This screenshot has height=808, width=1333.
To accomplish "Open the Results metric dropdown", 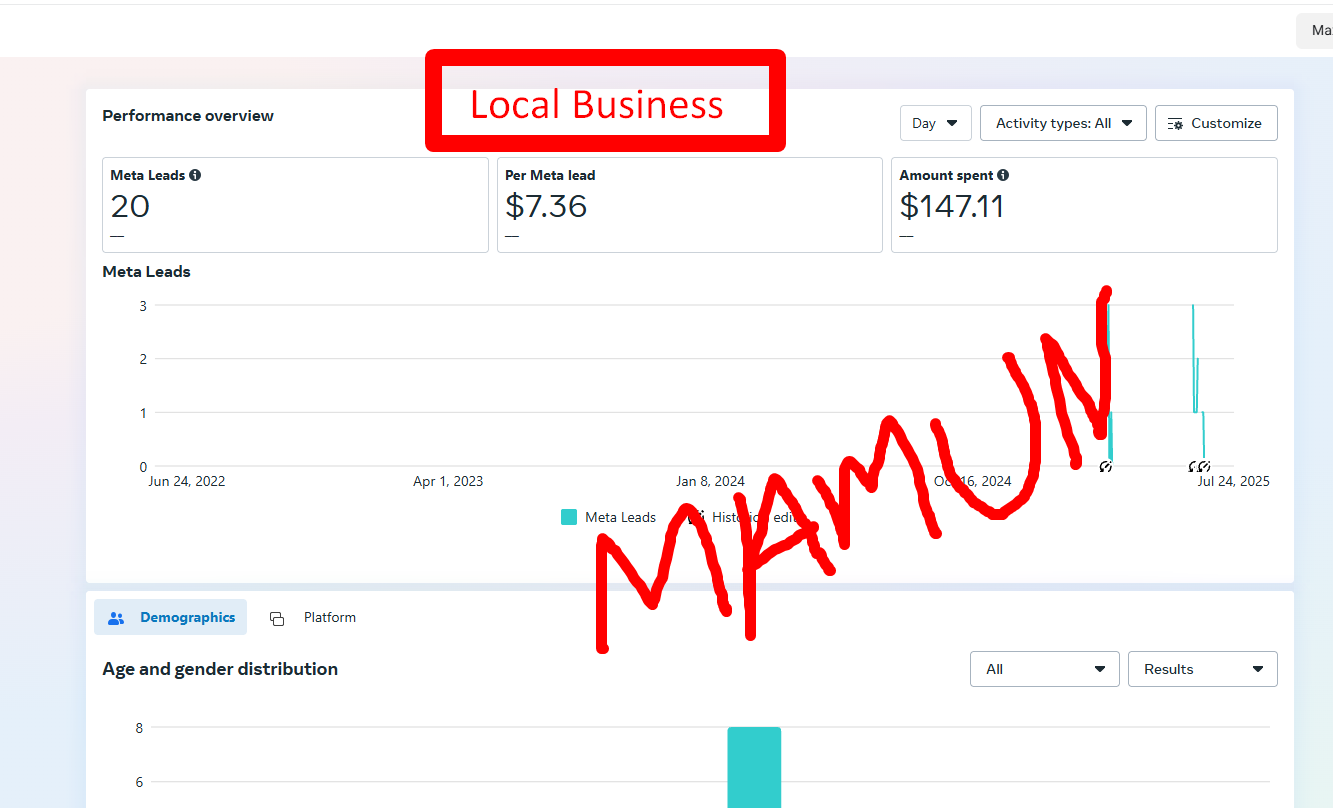I will (x=1202, y=669).
